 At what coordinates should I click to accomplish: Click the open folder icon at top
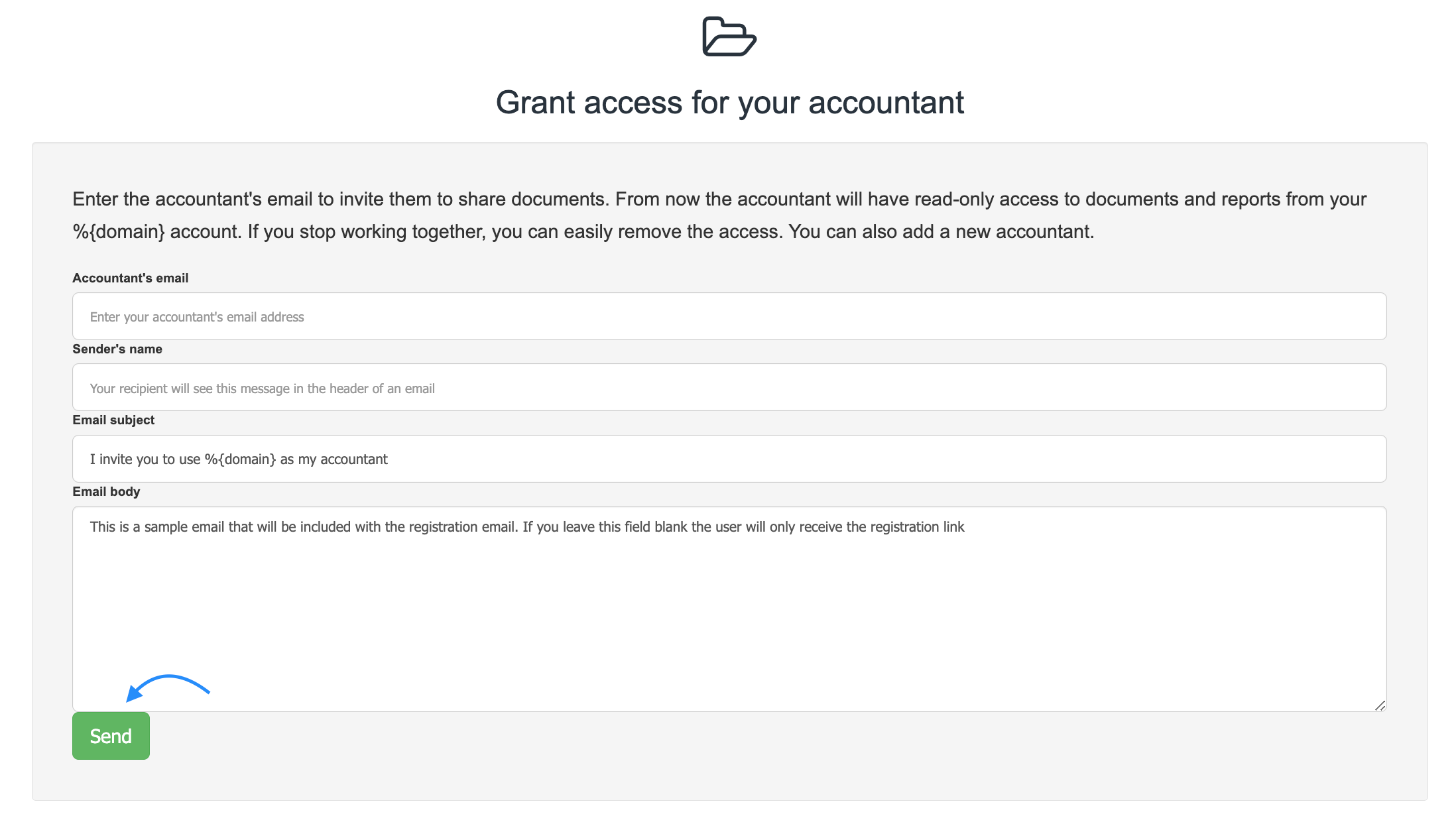[x=729, y=37]
